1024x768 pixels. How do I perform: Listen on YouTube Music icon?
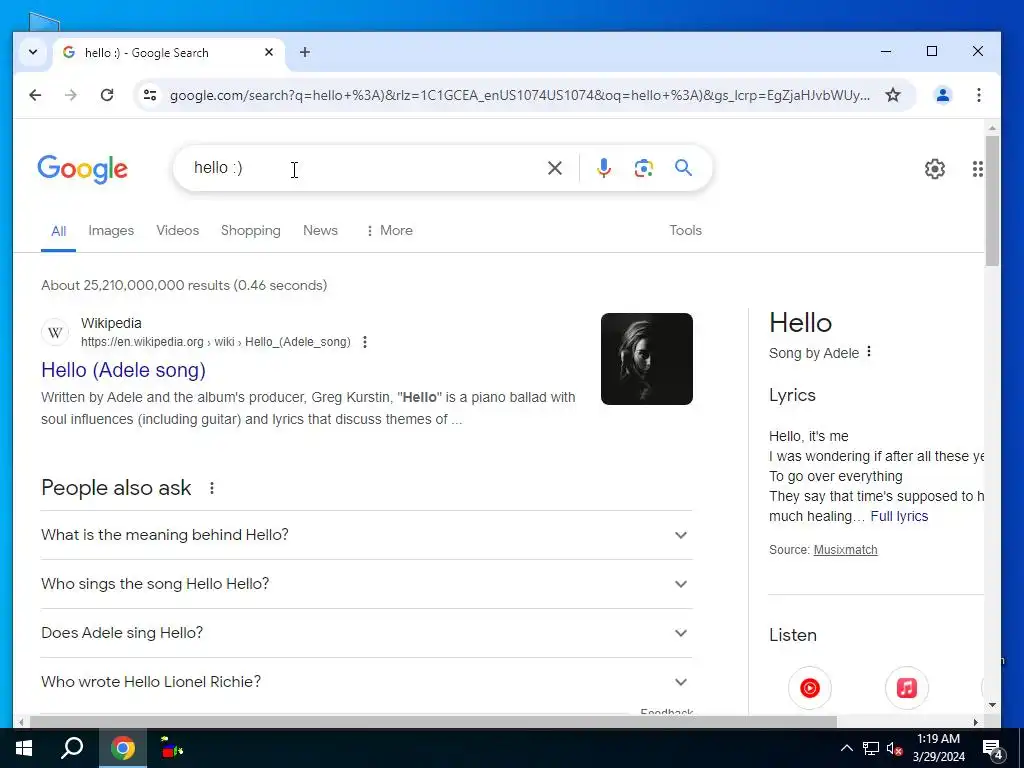810,688
